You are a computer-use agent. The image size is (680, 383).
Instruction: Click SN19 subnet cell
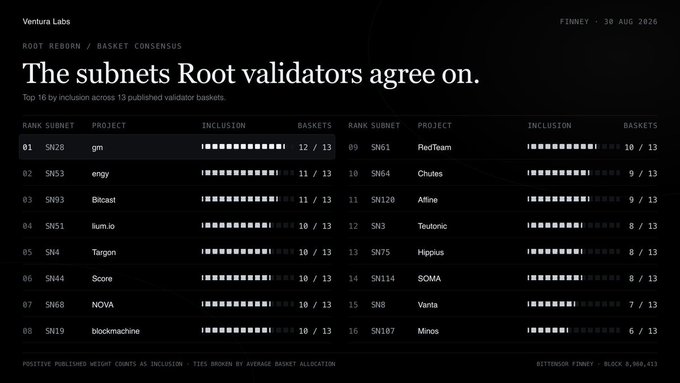click(55, 331)
